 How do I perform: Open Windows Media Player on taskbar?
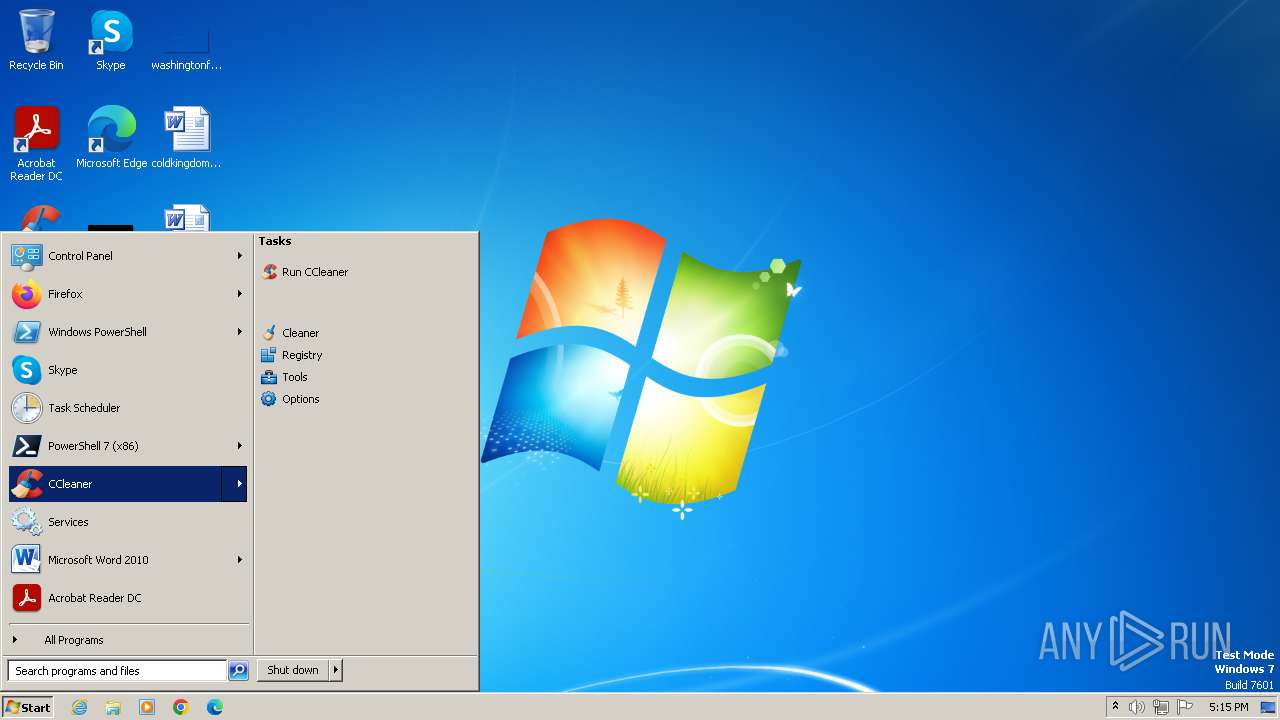coord(147,707)
